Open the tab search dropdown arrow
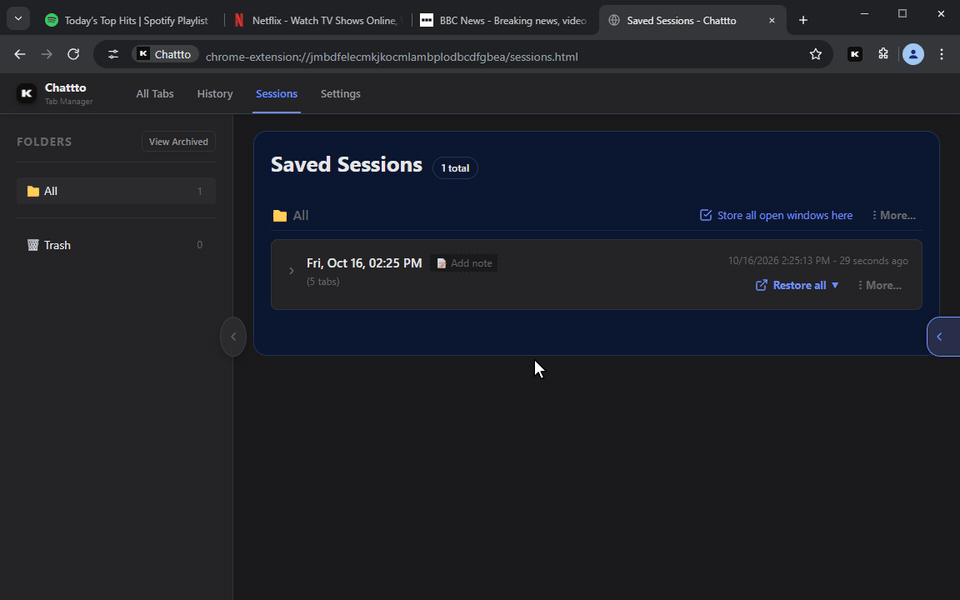The height and width of the screenshot is (600, 960). click(18, 18)
